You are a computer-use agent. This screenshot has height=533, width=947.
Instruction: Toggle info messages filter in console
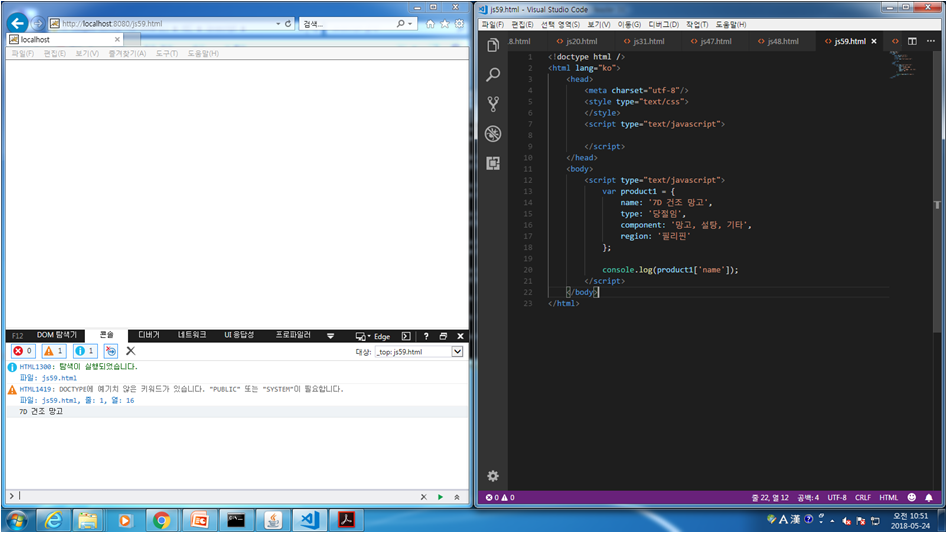(85, 351)
